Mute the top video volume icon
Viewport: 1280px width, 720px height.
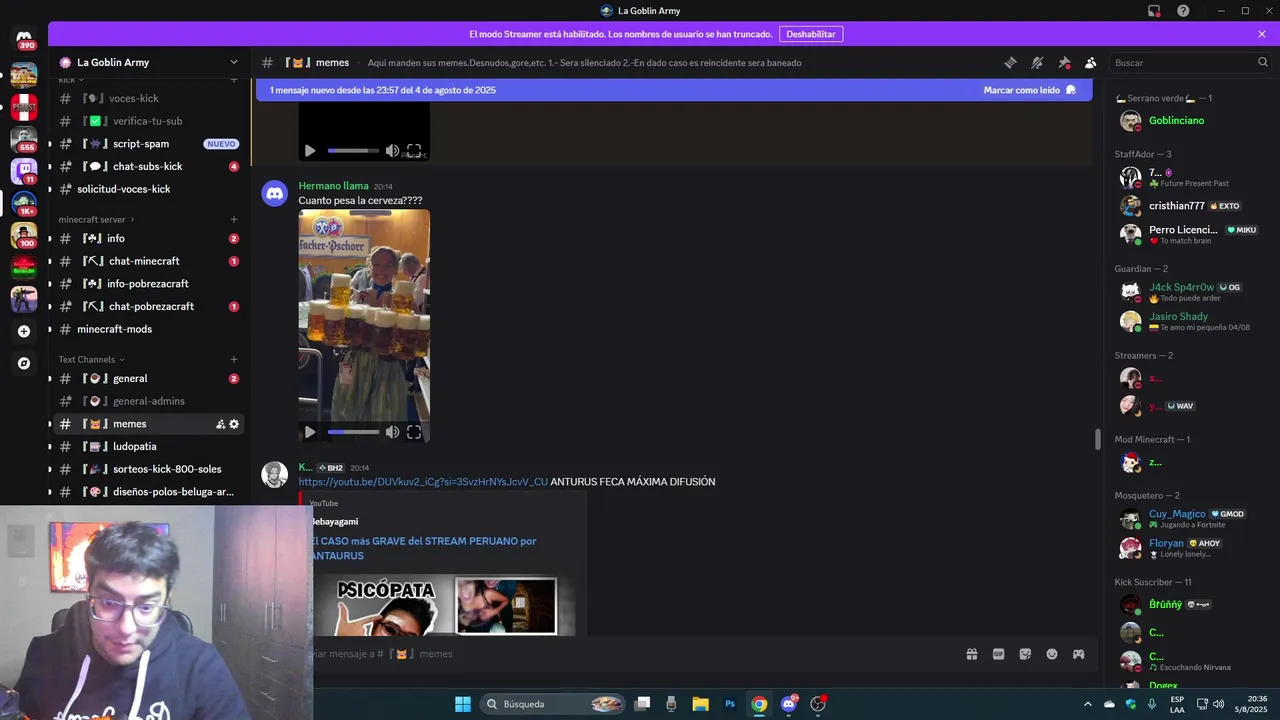pyautogui.click(x=392, y=151)
